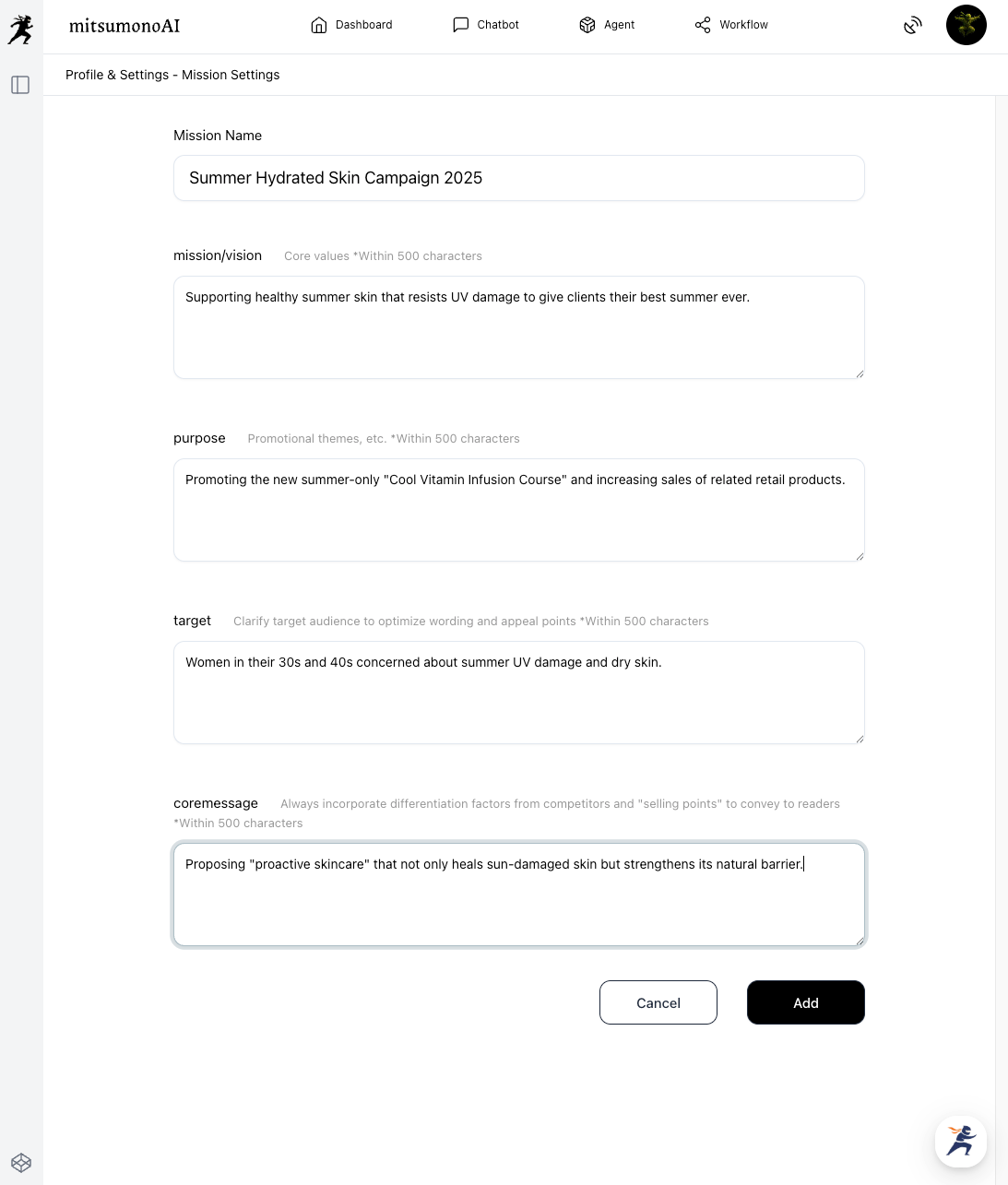Click the running ninja logo icon
Image resolution: width=1008 pixels, height=1185 pixels.
(20, 30)
